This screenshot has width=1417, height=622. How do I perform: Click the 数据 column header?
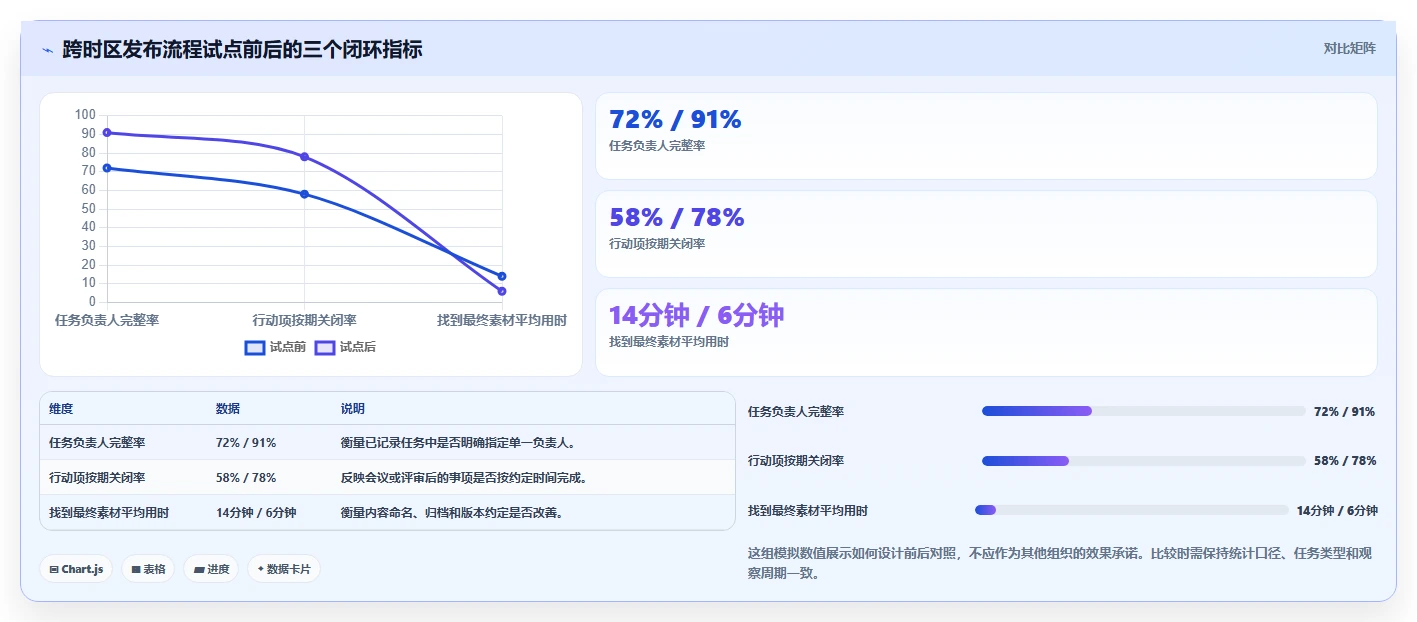click(228, 409)
